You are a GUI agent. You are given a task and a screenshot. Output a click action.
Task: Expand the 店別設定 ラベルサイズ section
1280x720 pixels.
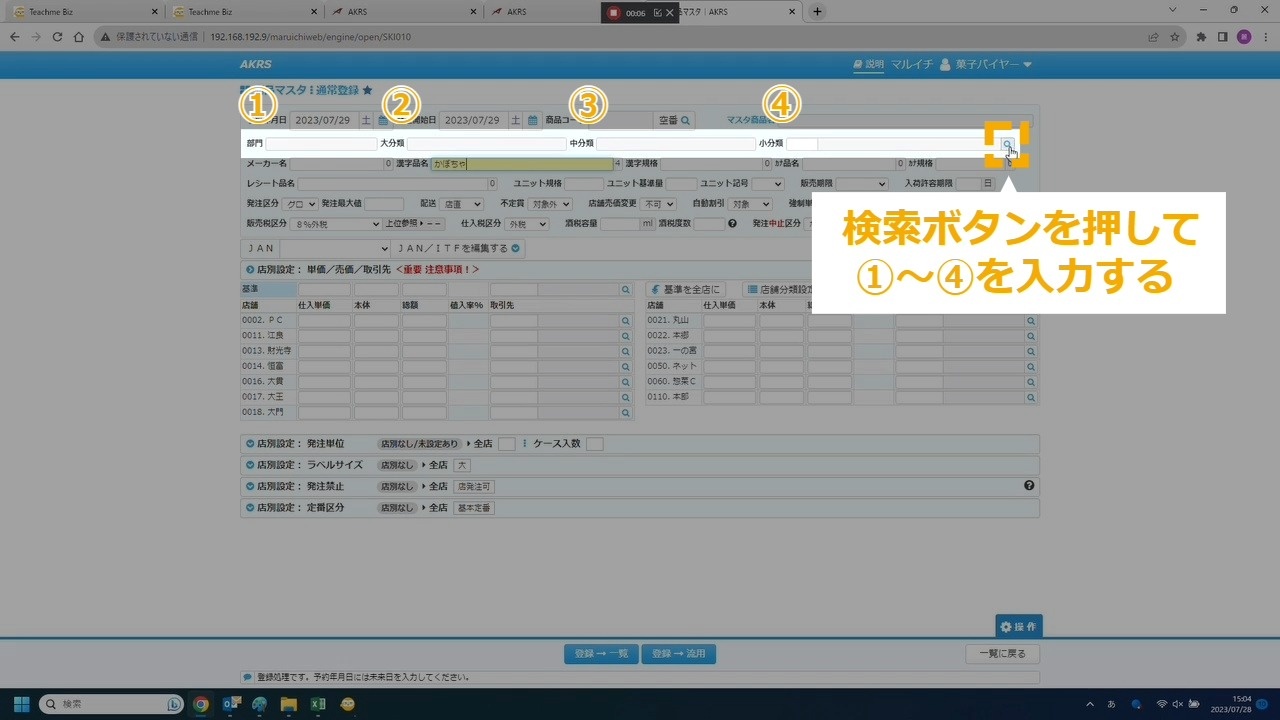point(249,465)
